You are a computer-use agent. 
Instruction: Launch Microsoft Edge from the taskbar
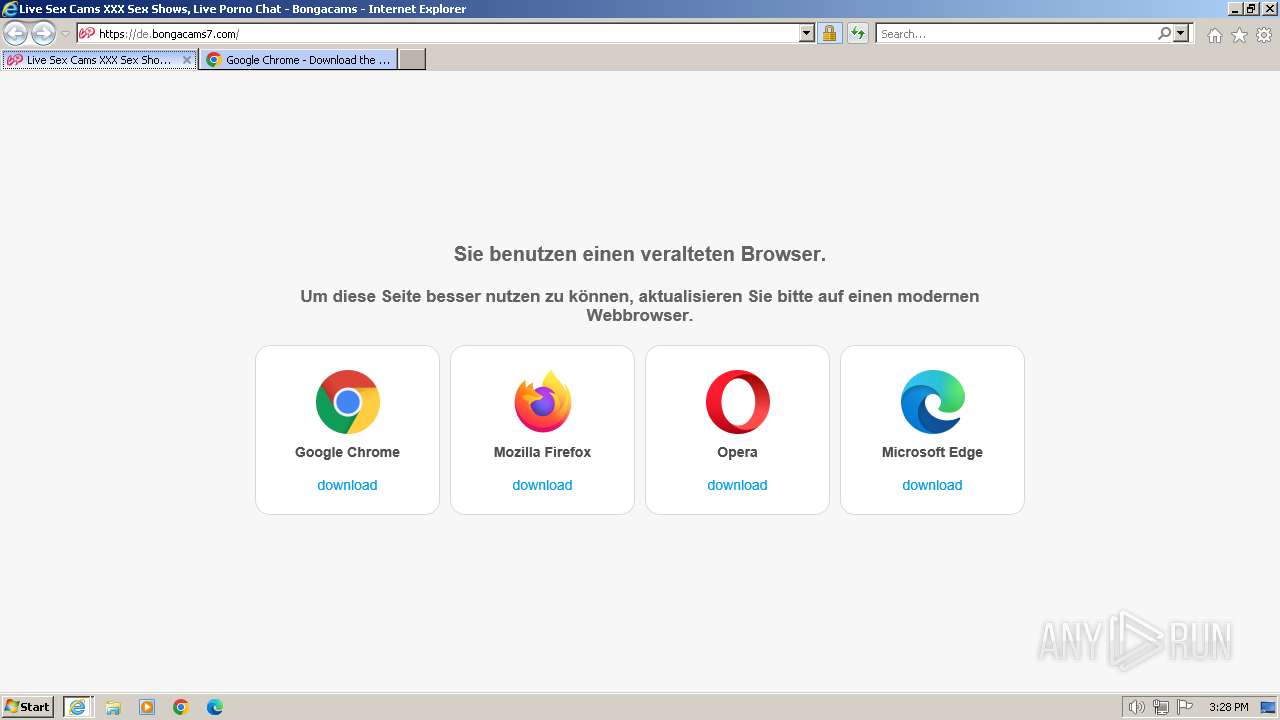tap(215, 707)
